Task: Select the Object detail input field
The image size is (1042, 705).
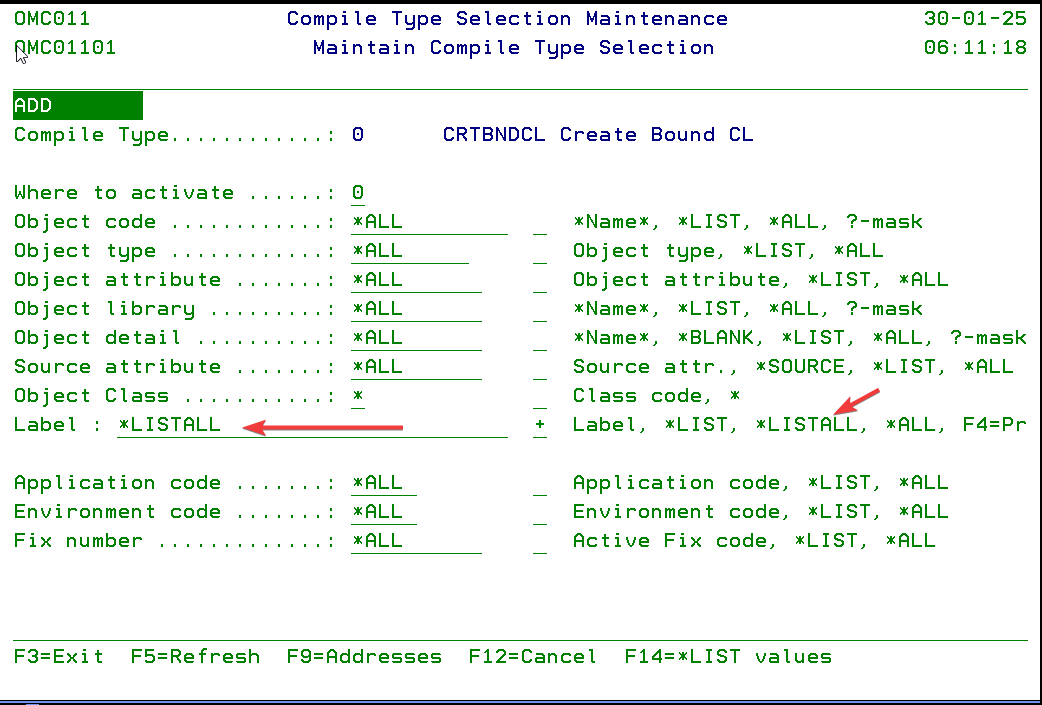Action: tap(416, 338)
